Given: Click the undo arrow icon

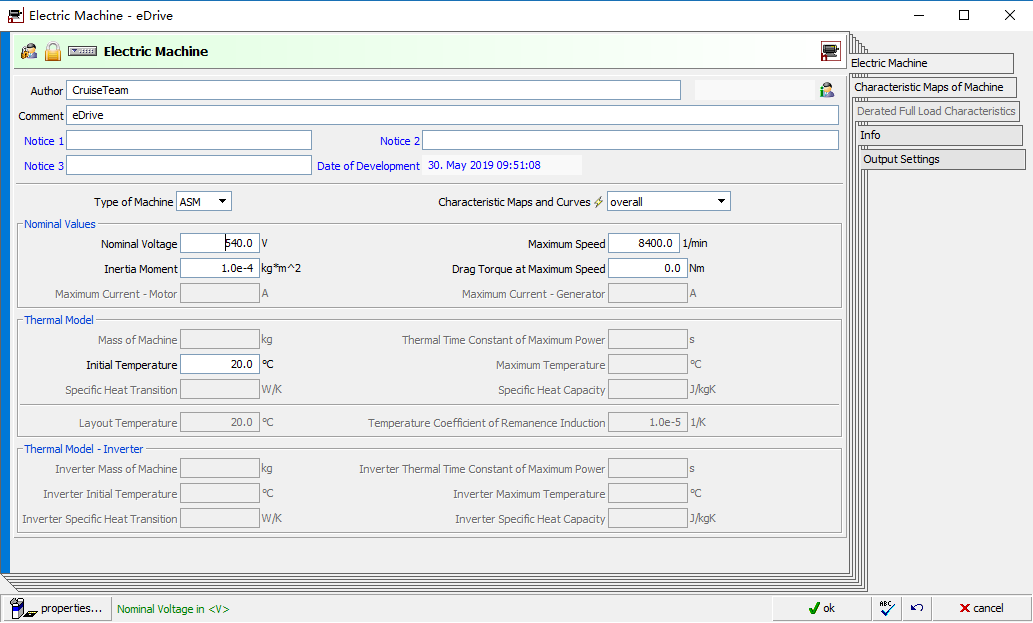Looking at the screenshot, I should coord(917,608).
